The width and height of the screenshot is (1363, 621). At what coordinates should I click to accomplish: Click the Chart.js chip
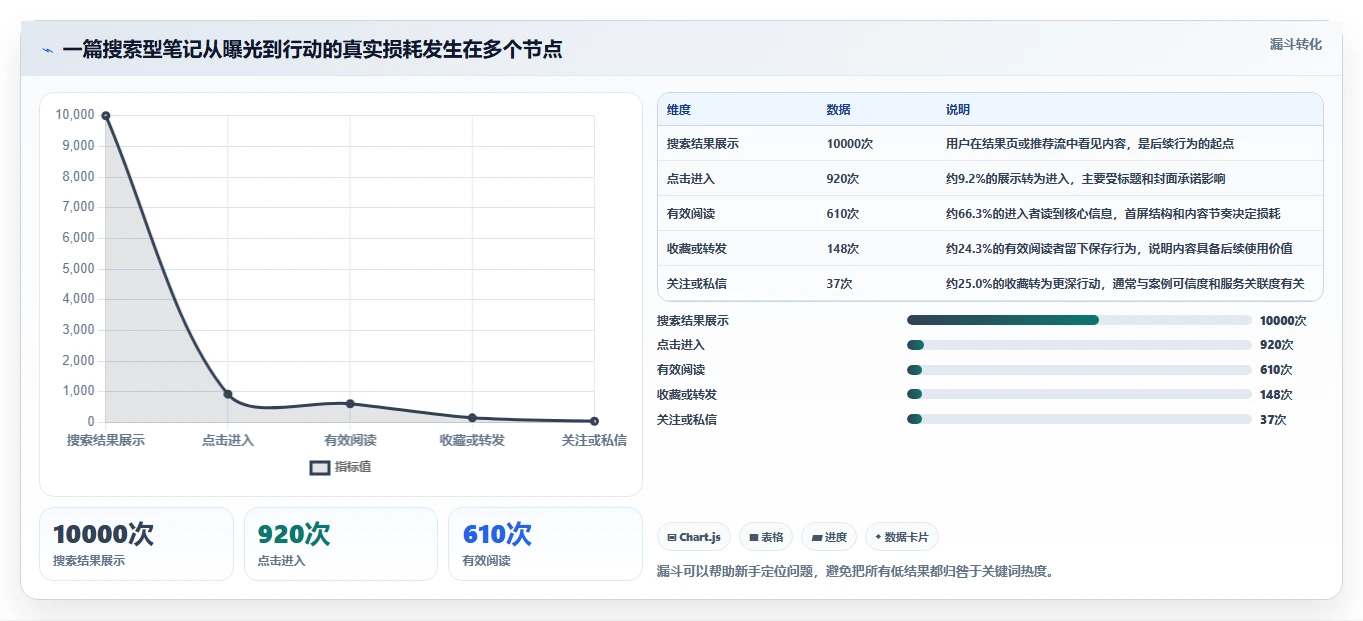pyautogui.click(x=694, y=537)
